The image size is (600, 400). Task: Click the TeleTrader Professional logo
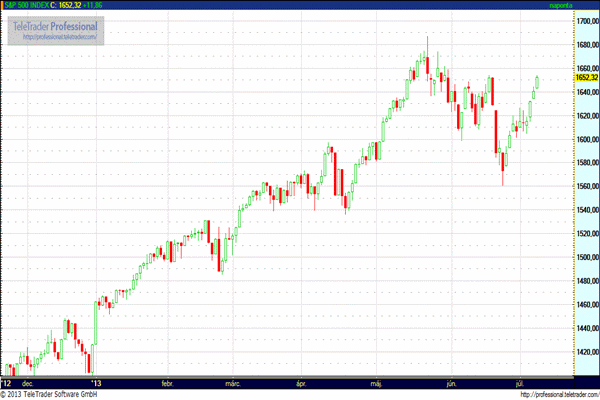click(60, 24)
